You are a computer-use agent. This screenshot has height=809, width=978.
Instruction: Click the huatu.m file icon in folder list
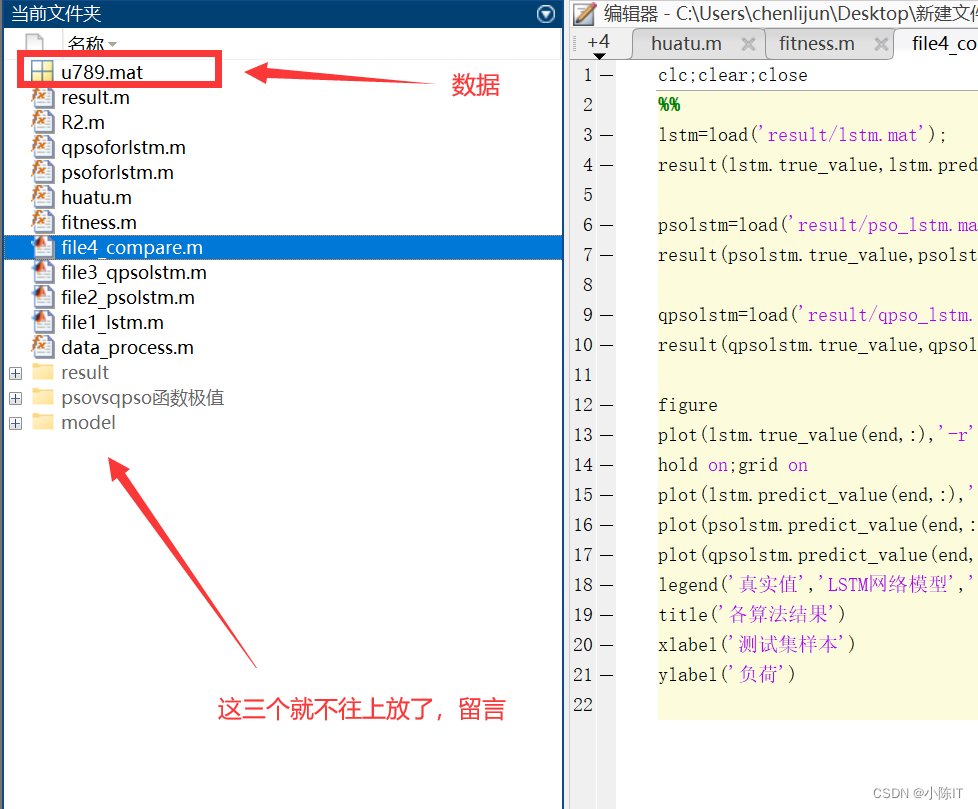42,197
